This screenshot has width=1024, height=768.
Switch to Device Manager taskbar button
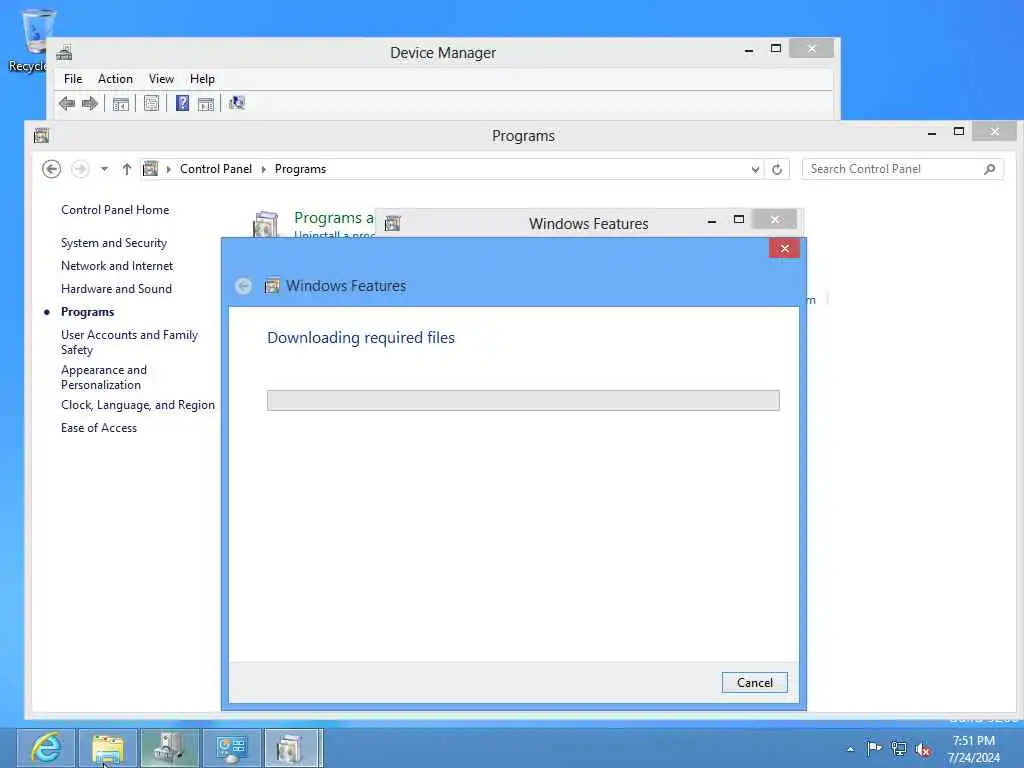170,748
